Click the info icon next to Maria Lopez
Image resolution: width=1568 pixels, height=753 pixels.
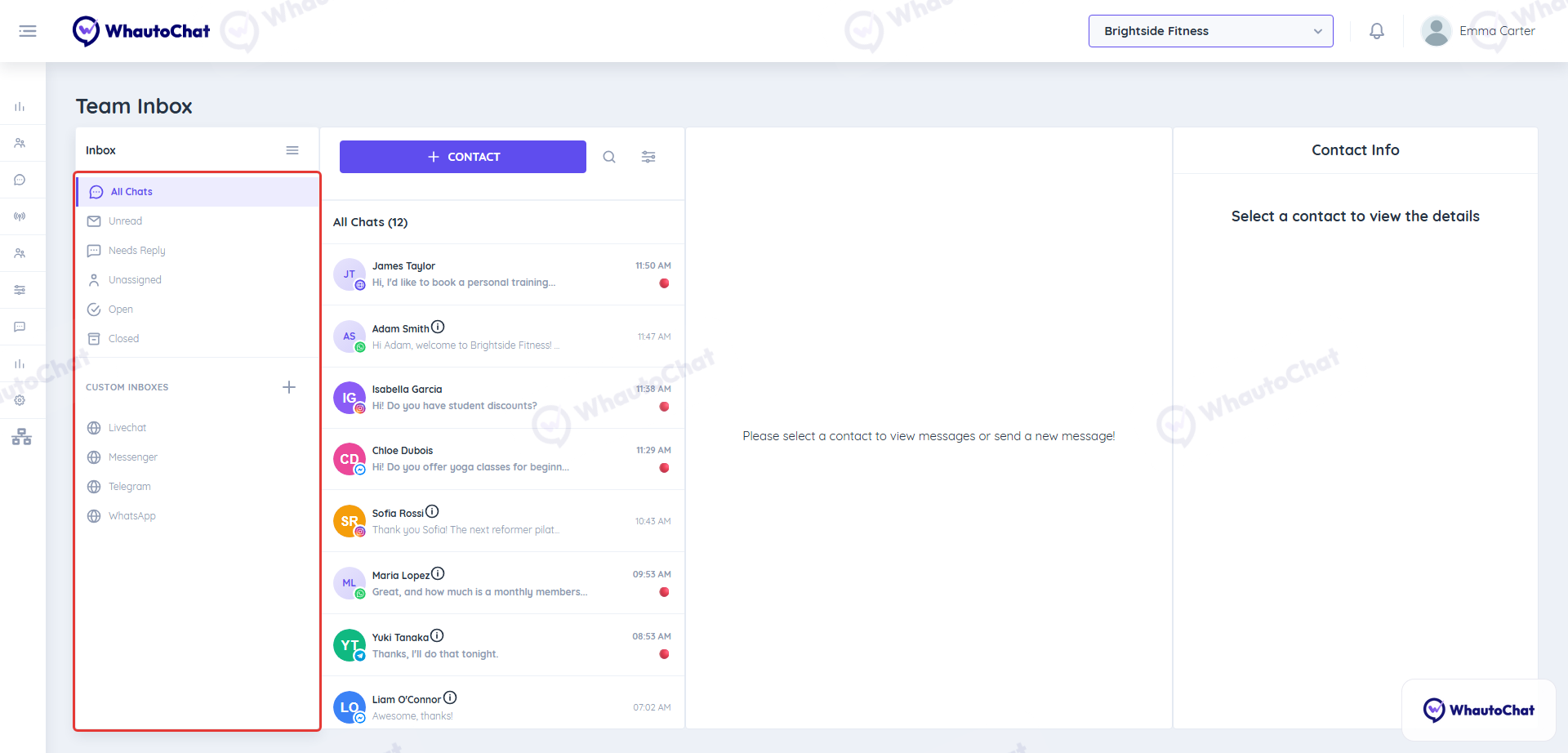pyautogui.click(x=438, y=573)
